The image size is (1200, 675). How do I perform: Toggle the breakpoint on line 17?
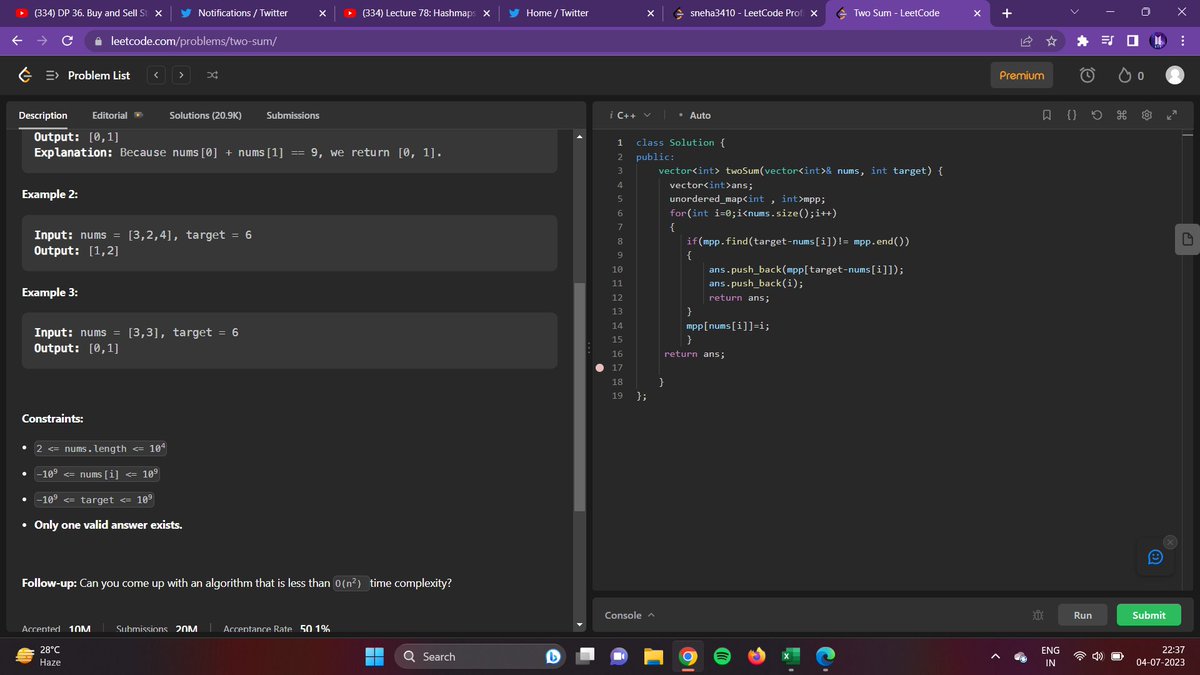click(x=600, y=368)
